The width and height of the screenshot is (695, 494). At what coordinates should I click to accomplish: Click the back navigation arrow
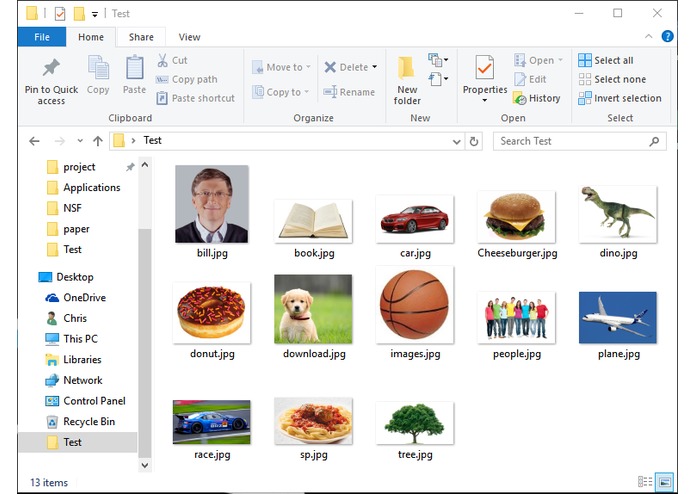coord(34,141)
